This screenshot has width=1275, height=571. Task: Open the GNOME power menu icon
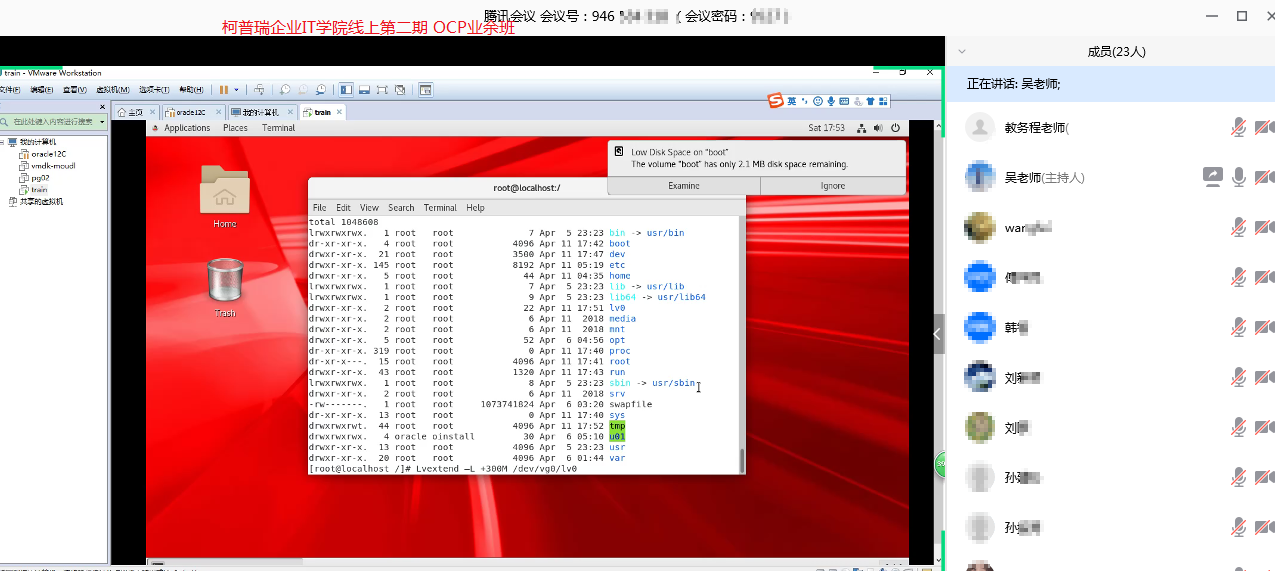click(895, 128)
